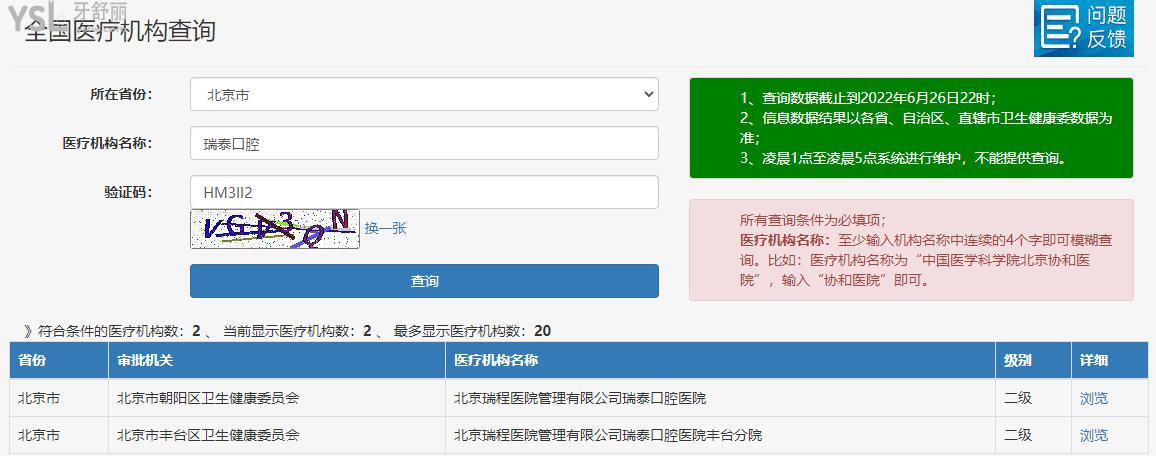This screenshot has width=1156, height=456.
Task: Click the 验证码 field label
Action: click(128, 192)
